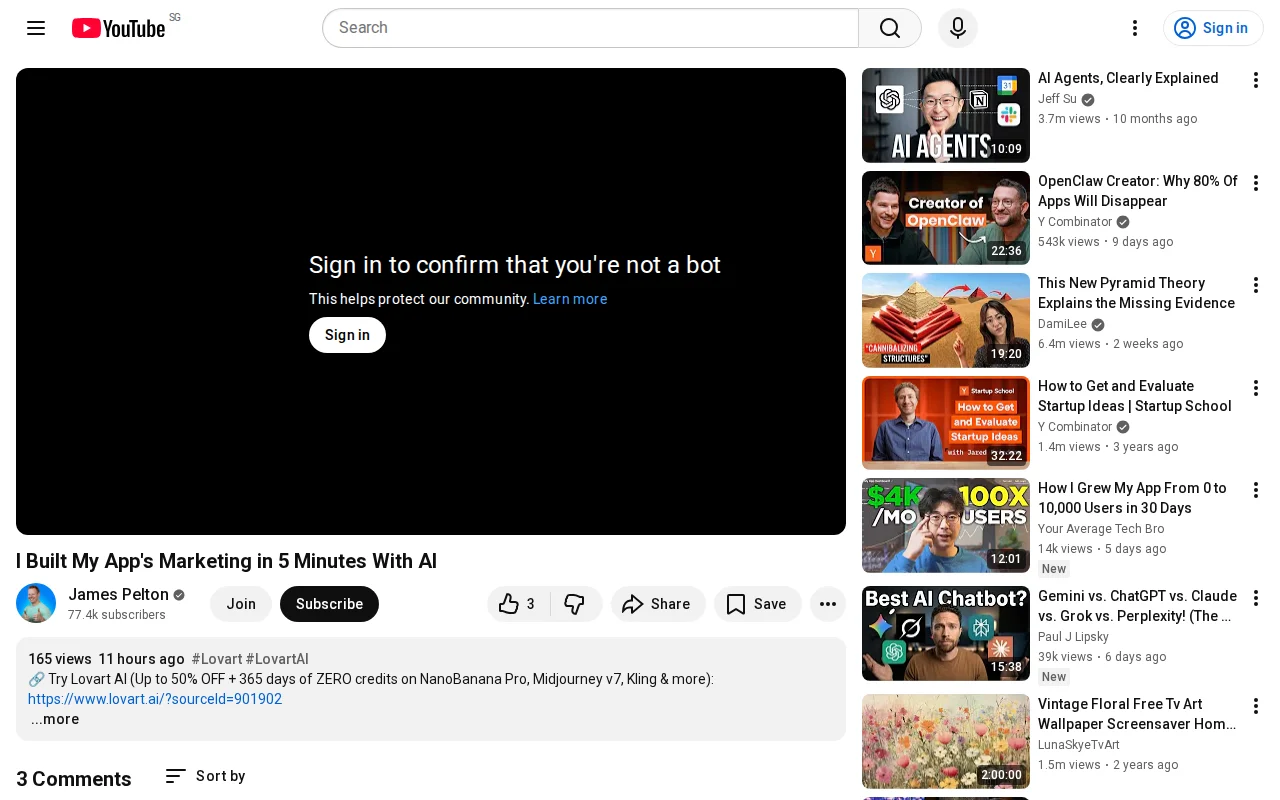The image size is (1280, 800).
Task: Open options menu for Startup Ideas video
Action: tap(1256, 388)
